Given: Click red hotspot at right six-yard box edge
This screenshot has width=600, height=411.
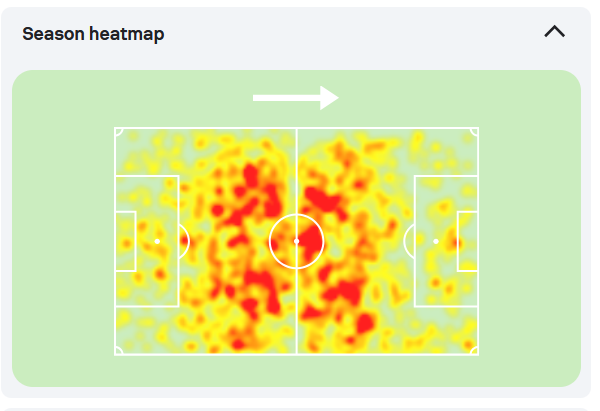Looking at the screenshot, I should [456, 243].
